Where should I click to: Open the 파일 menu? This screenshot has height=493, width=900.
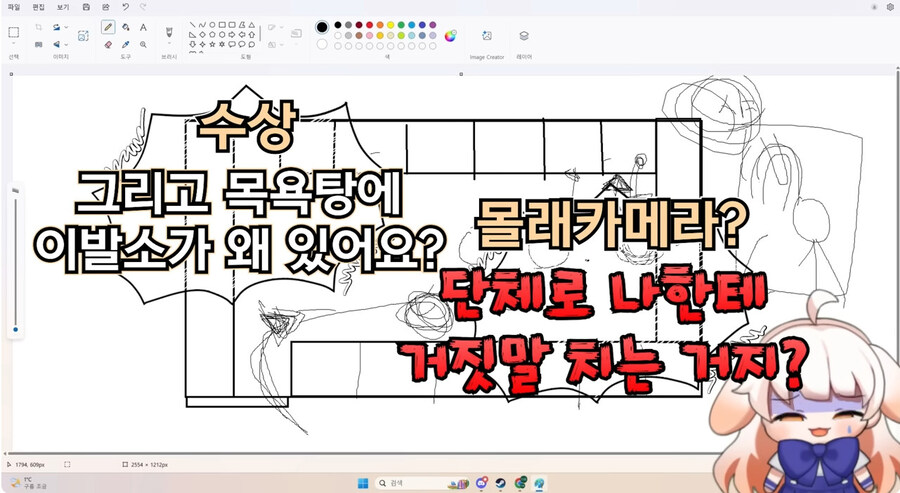(x=14, y=7)
